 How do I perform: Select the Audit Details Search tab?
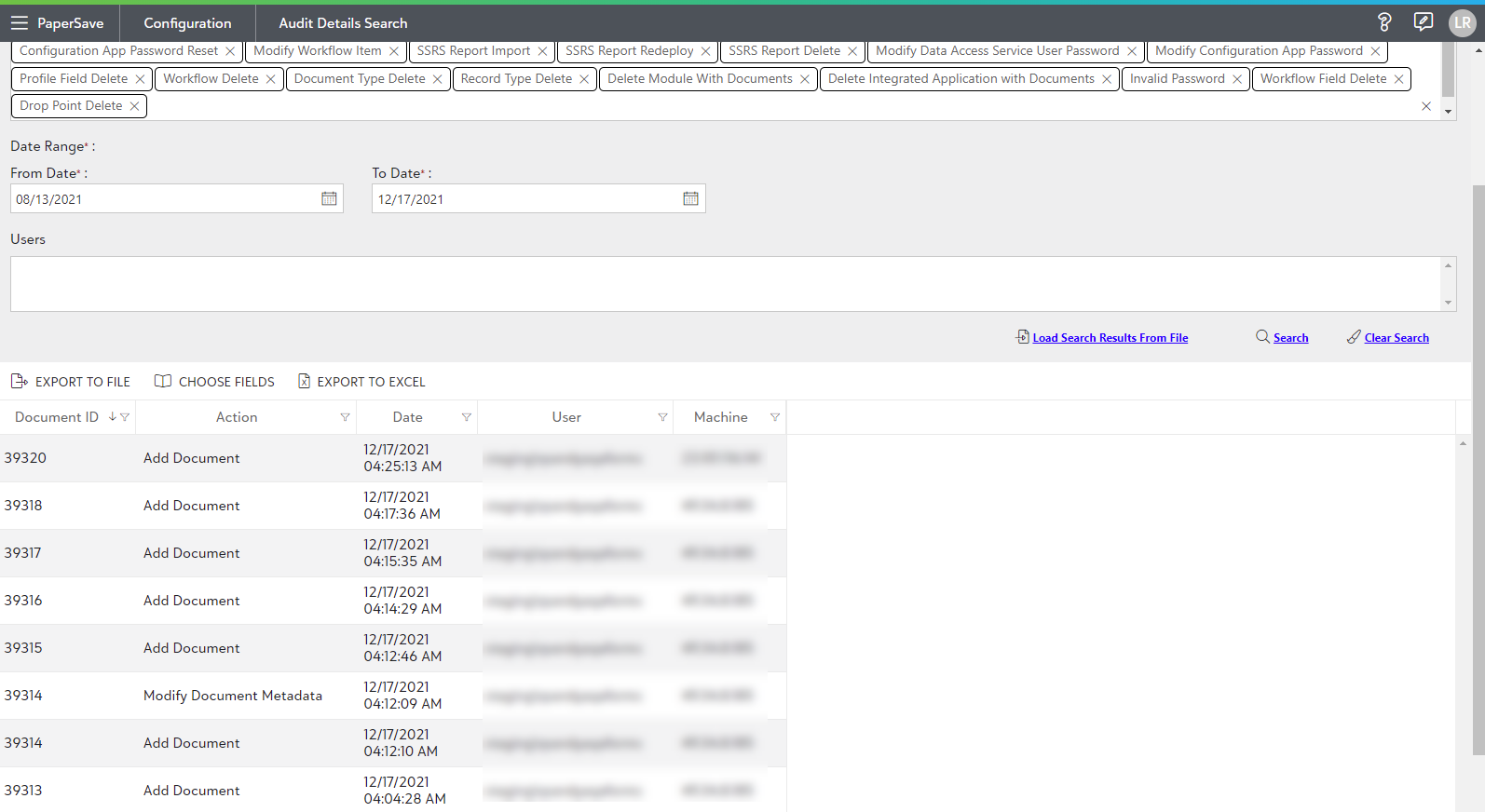tap(343, 23)
